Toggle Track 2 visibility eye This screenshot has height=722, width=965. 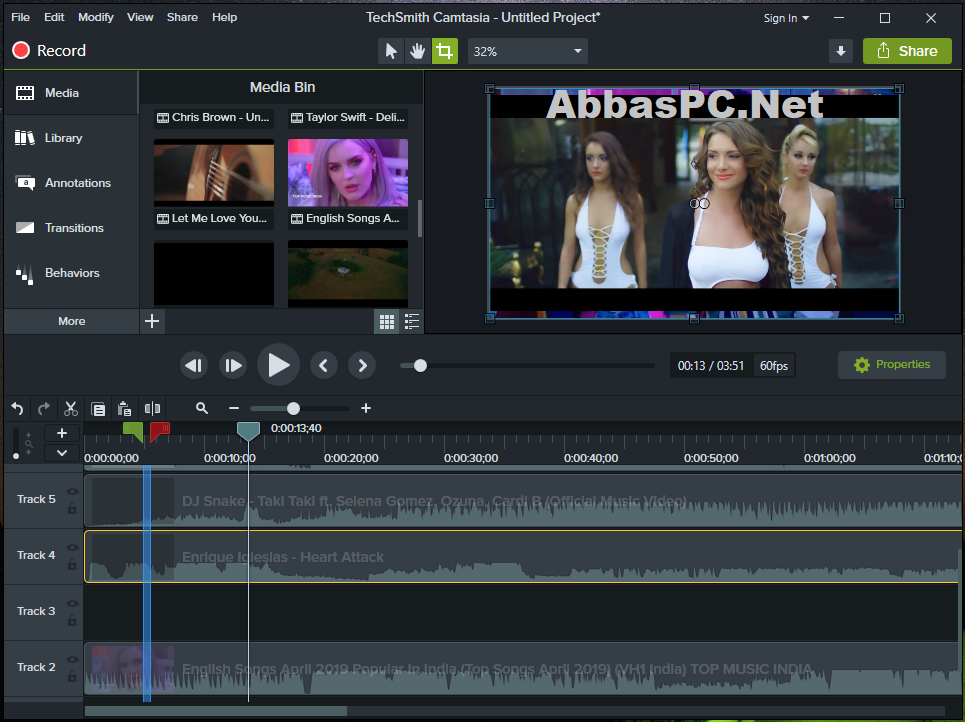point(73,660)
